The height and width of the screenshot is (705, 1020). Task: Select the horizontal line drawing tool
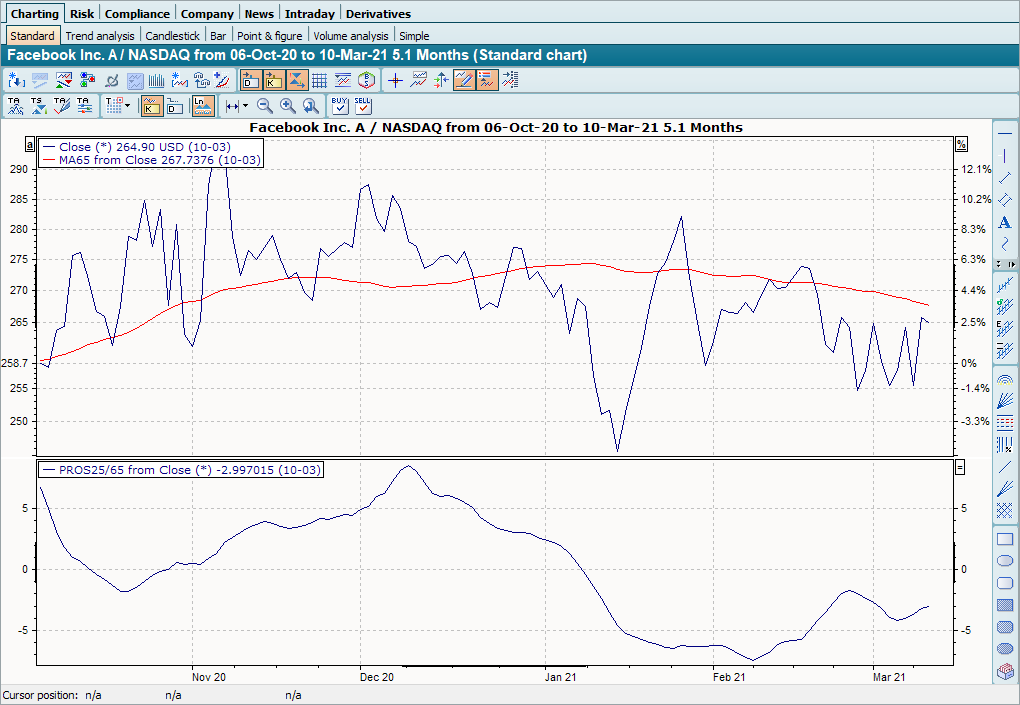(1005, 134)
